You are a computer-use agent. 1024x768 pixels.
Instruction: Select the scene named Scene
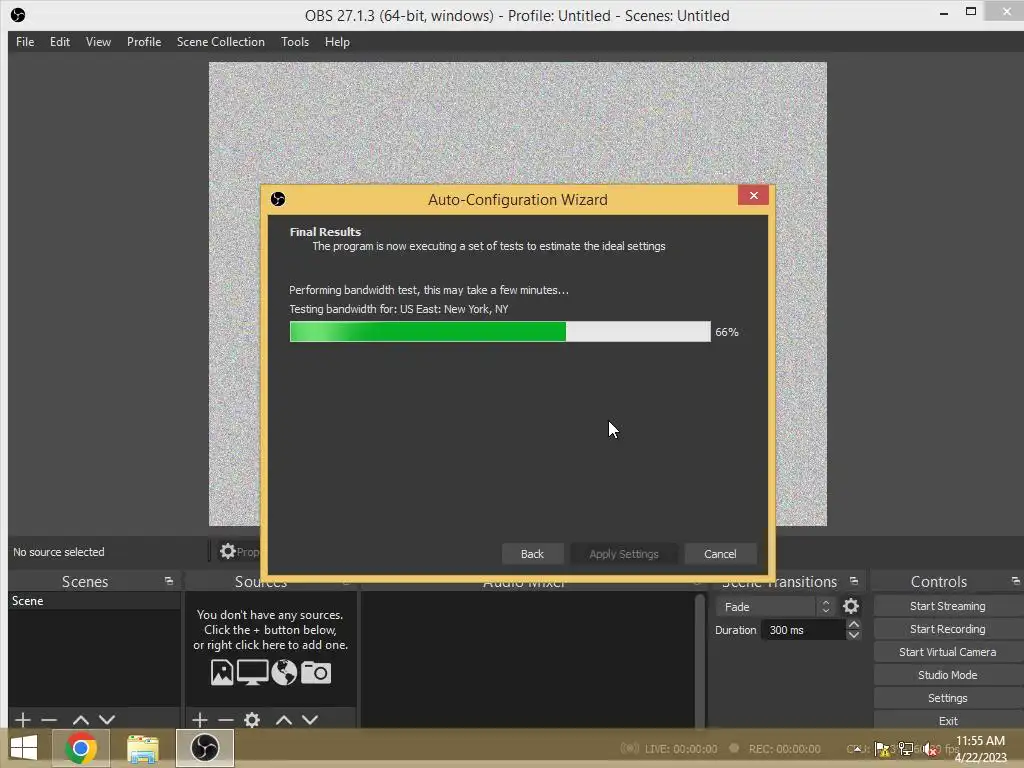[94, 601]
